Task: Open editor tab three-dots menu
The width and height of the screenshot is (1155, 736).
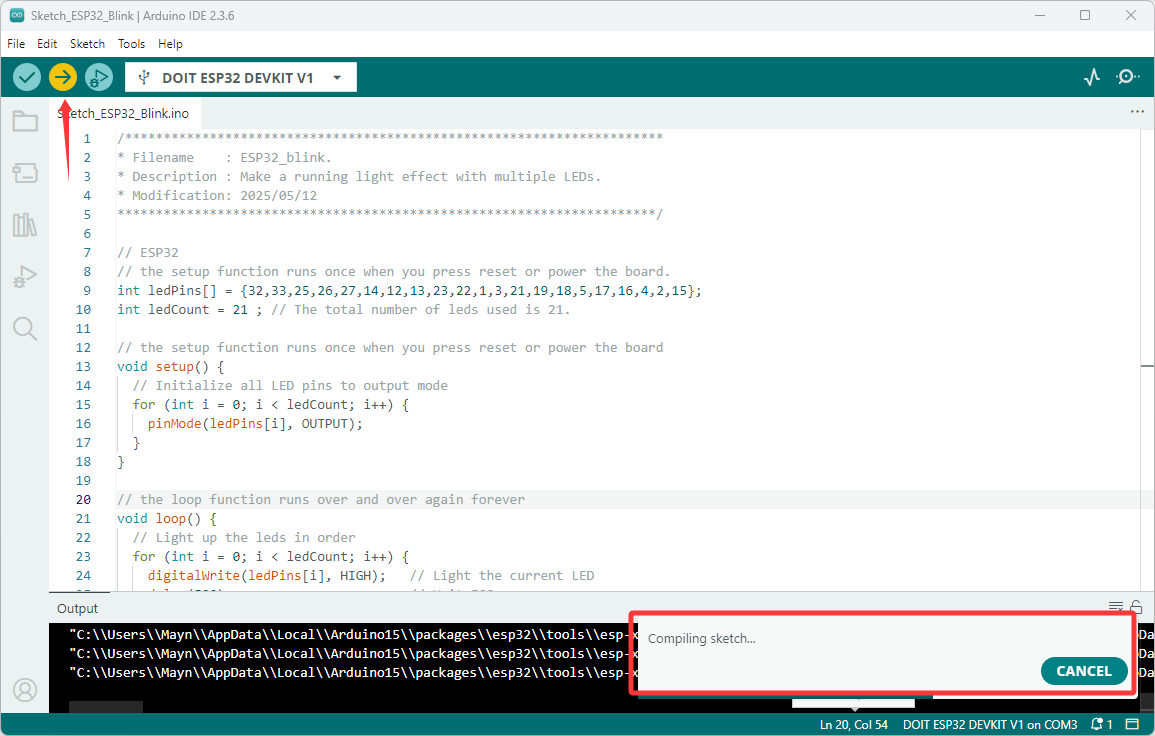Action: pos(1137,112)
